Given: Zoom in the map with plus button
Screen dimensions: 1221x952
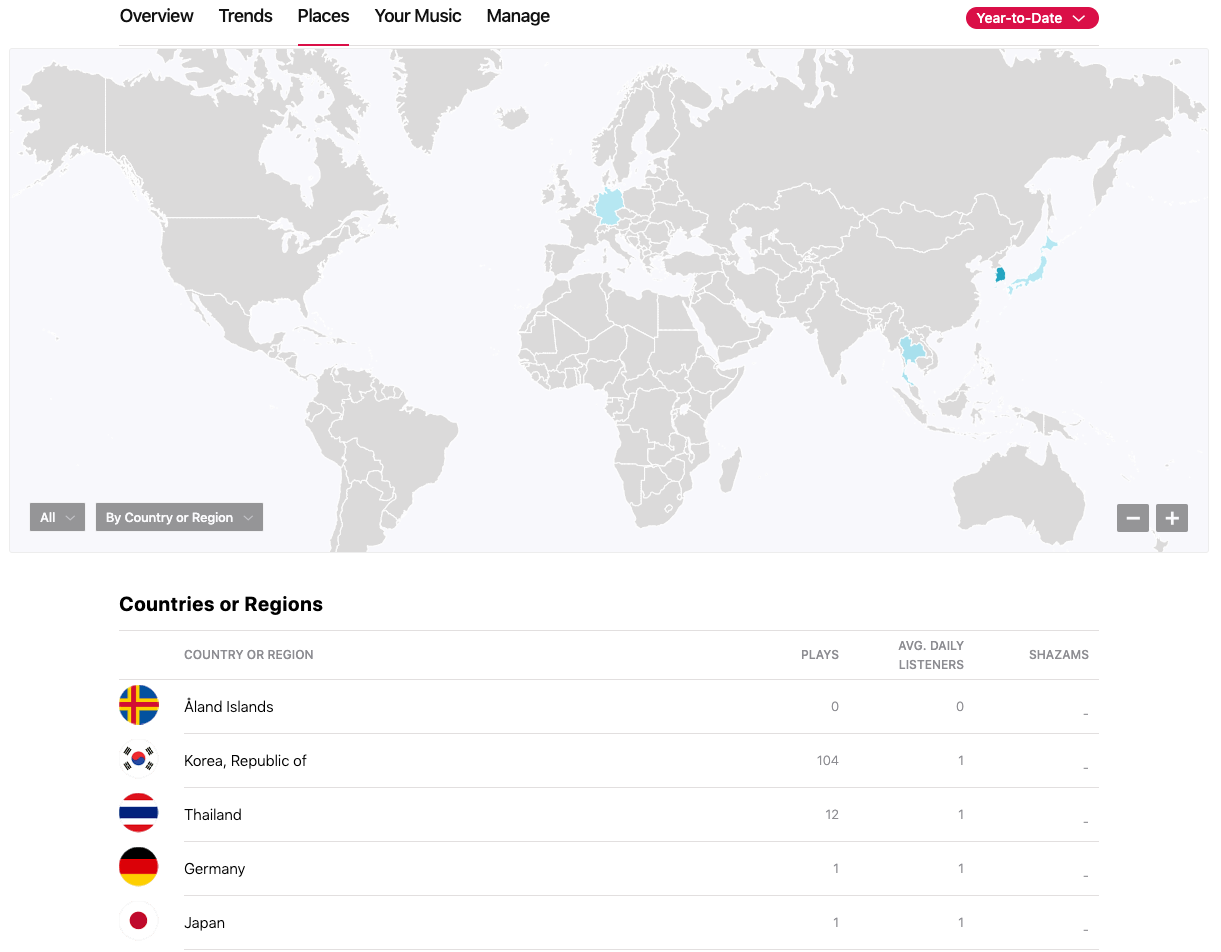Looking at the screenshot, I should (x=1172, y=518).
